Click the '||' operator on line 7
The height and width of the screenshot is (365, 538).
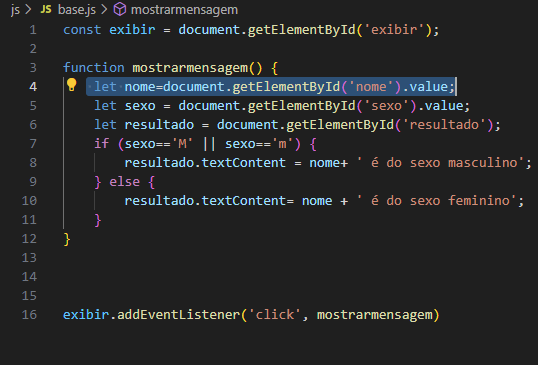[209, 143]
